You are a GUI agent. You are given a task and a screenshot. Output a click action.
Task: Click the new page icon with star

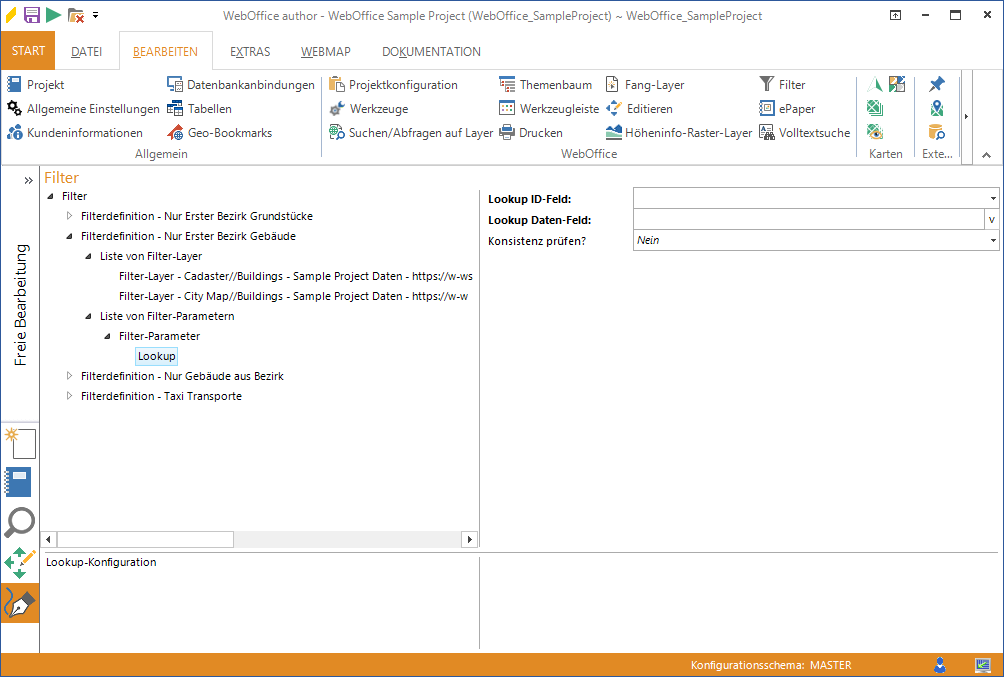coord(20,443)
